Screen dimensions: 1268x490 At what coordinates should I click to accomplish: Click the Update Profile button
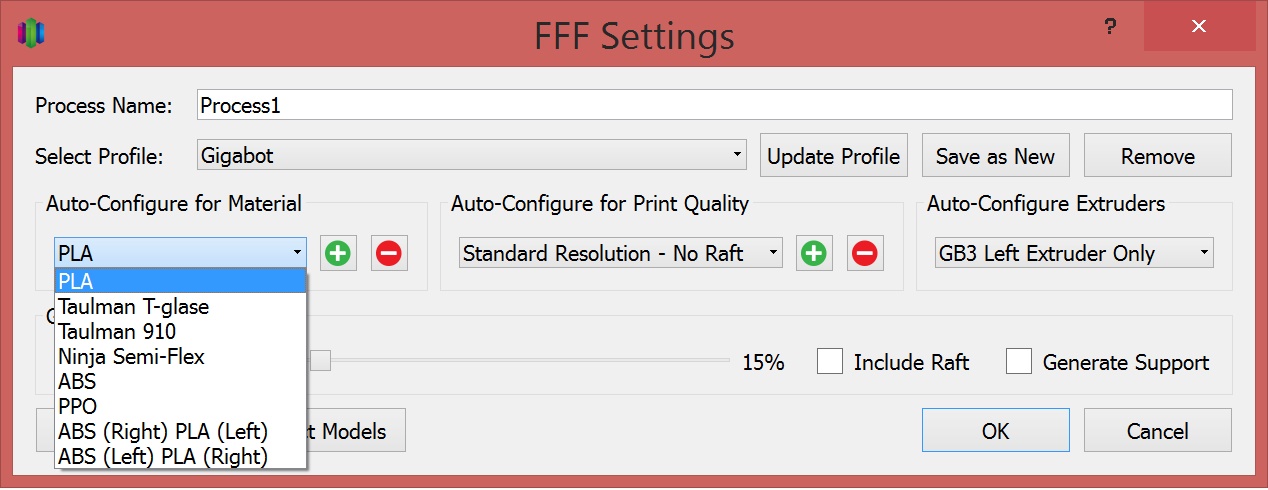[x=833, y=157]
